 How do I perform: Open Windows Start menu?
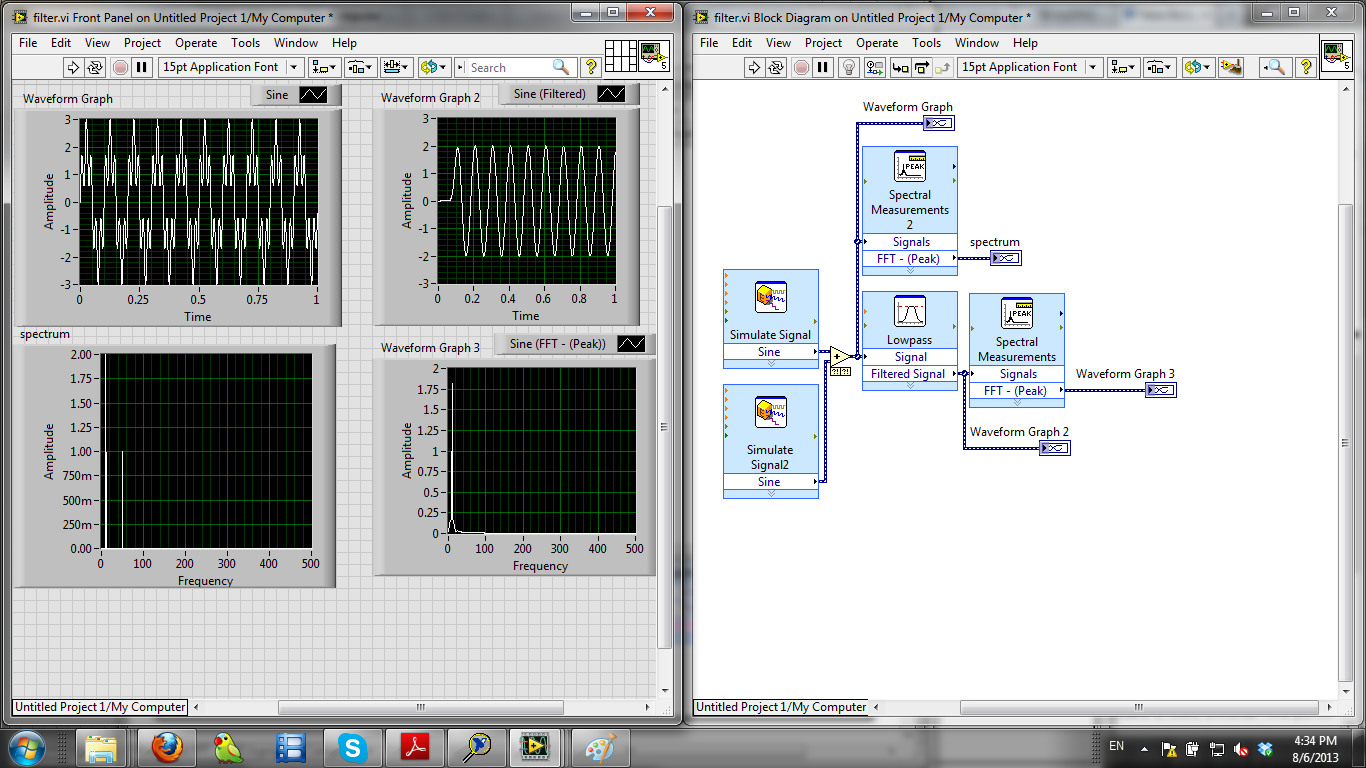coord(26,747)
